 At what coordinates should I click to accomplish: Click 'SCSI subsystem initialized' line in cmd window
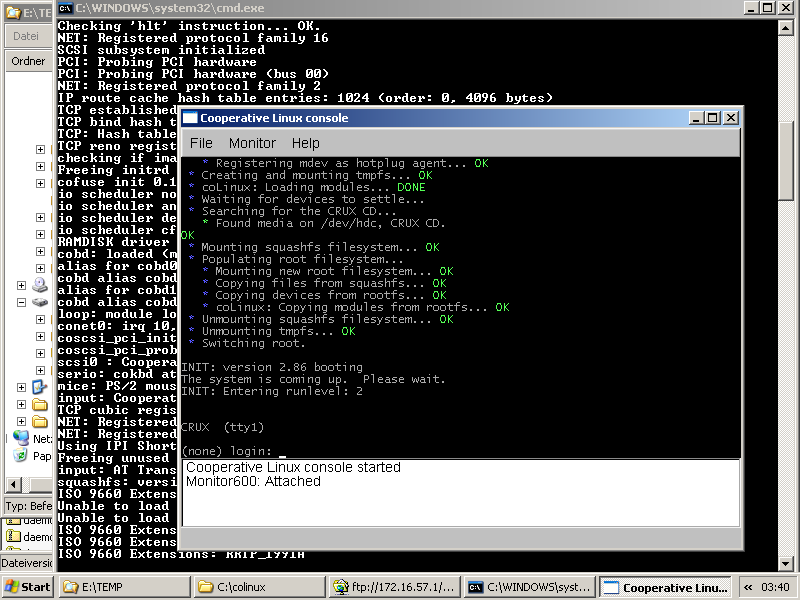coord(161,50)
